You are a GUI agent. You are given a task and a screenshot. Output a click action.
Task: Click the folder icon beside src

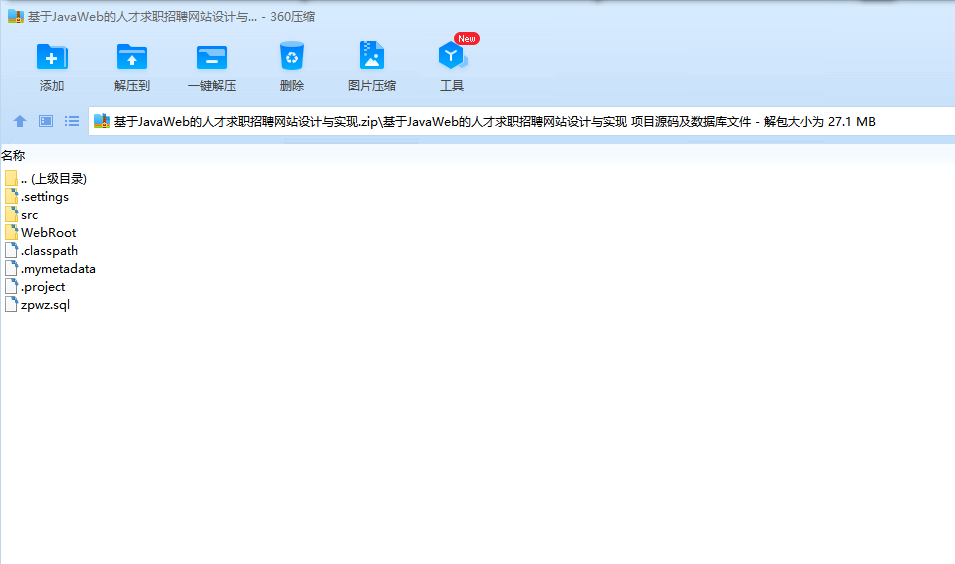click(x=11, y=214)
